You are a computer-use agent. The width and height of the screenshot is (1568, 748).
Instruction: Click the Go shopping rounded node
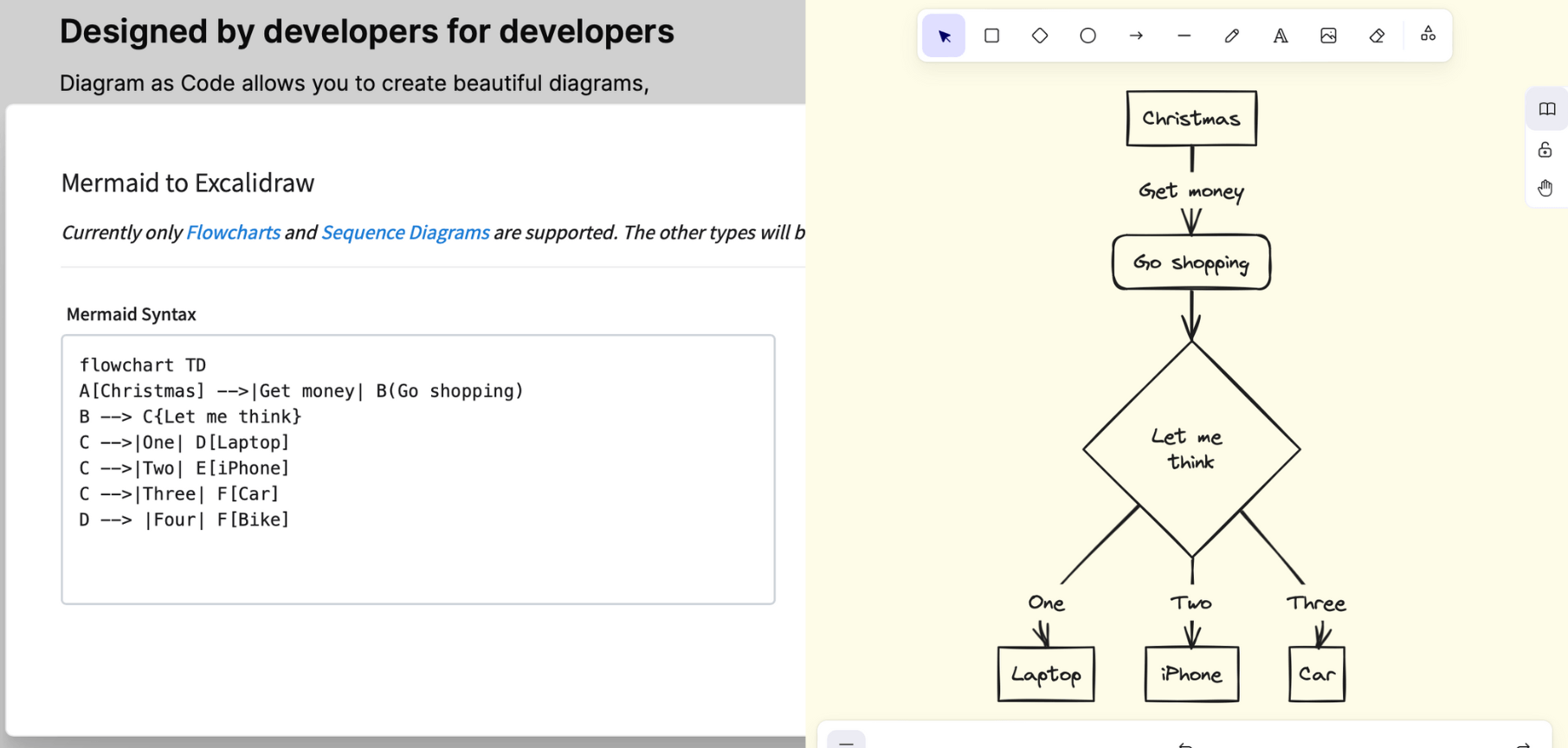click(1191, 262)
